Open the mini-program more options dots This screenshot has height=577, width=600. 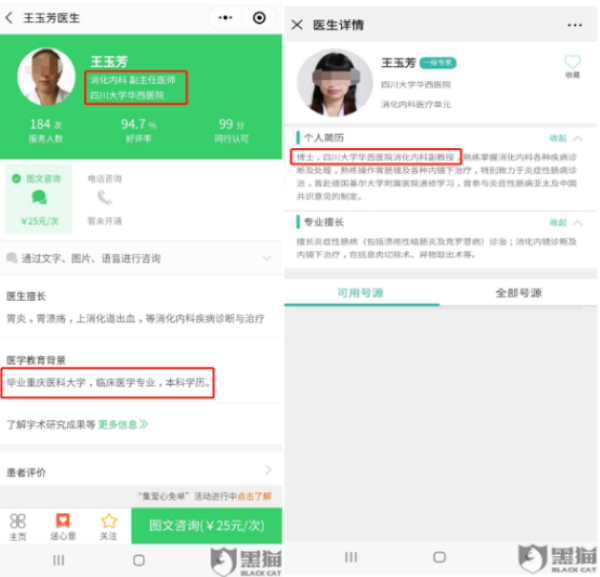coord(225,18)
